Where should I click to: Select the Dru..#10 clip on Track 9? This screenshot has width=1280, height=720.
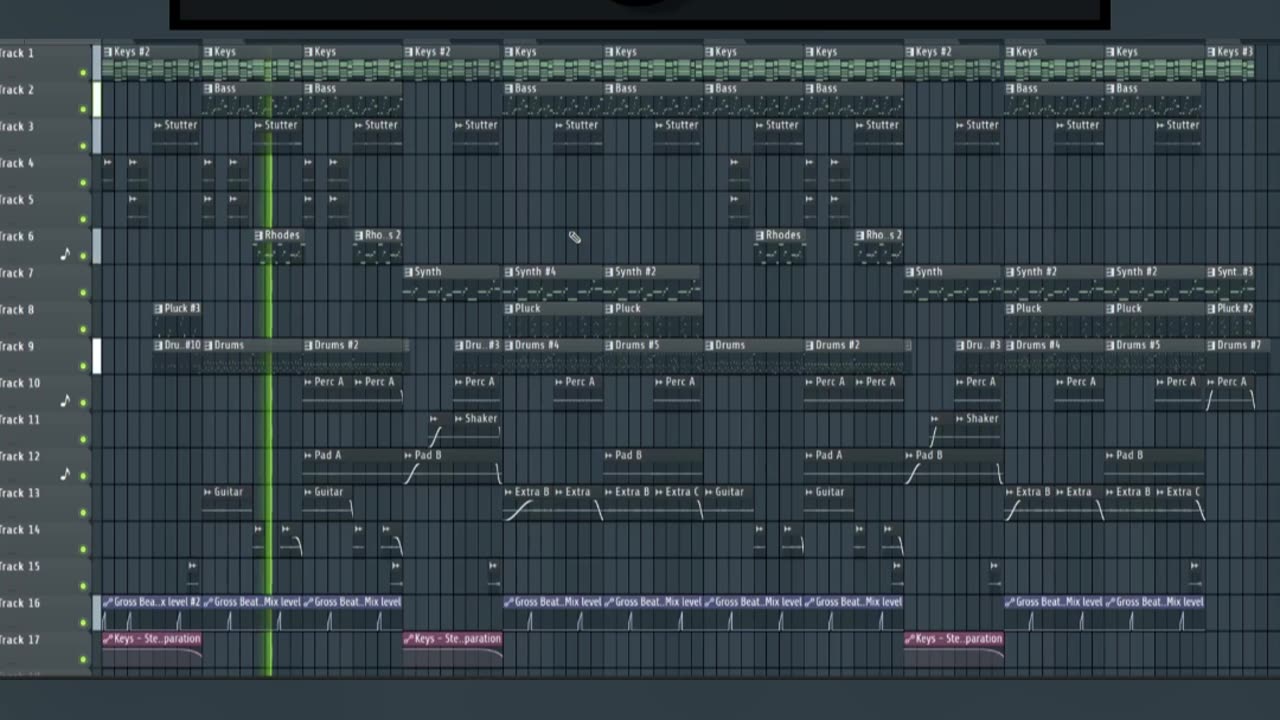point(177,356)
